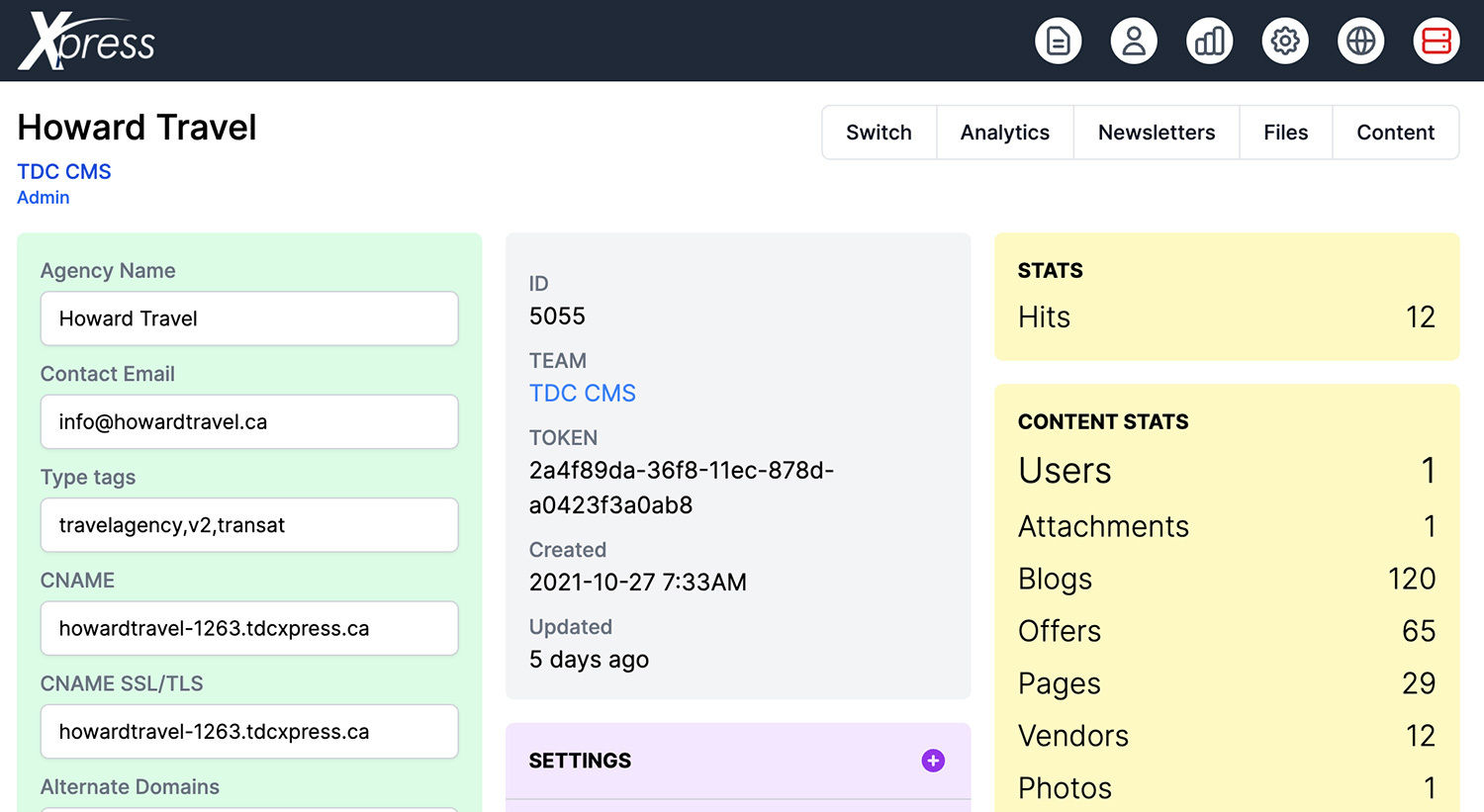Viewport: 1484px width, 812px height.
Task: Click into the Contact Email field
Action: pyautogui.click(x=249, y=422)
